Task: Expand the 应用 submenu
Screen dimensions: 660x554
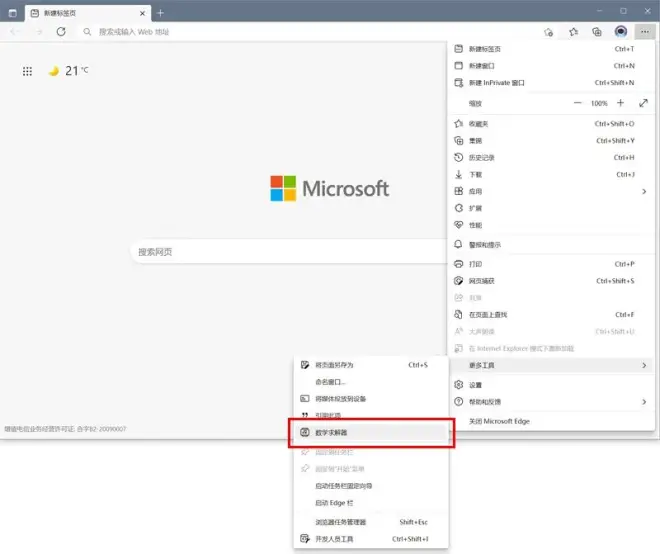Action: pyautogui.click(x=551, y=191)
